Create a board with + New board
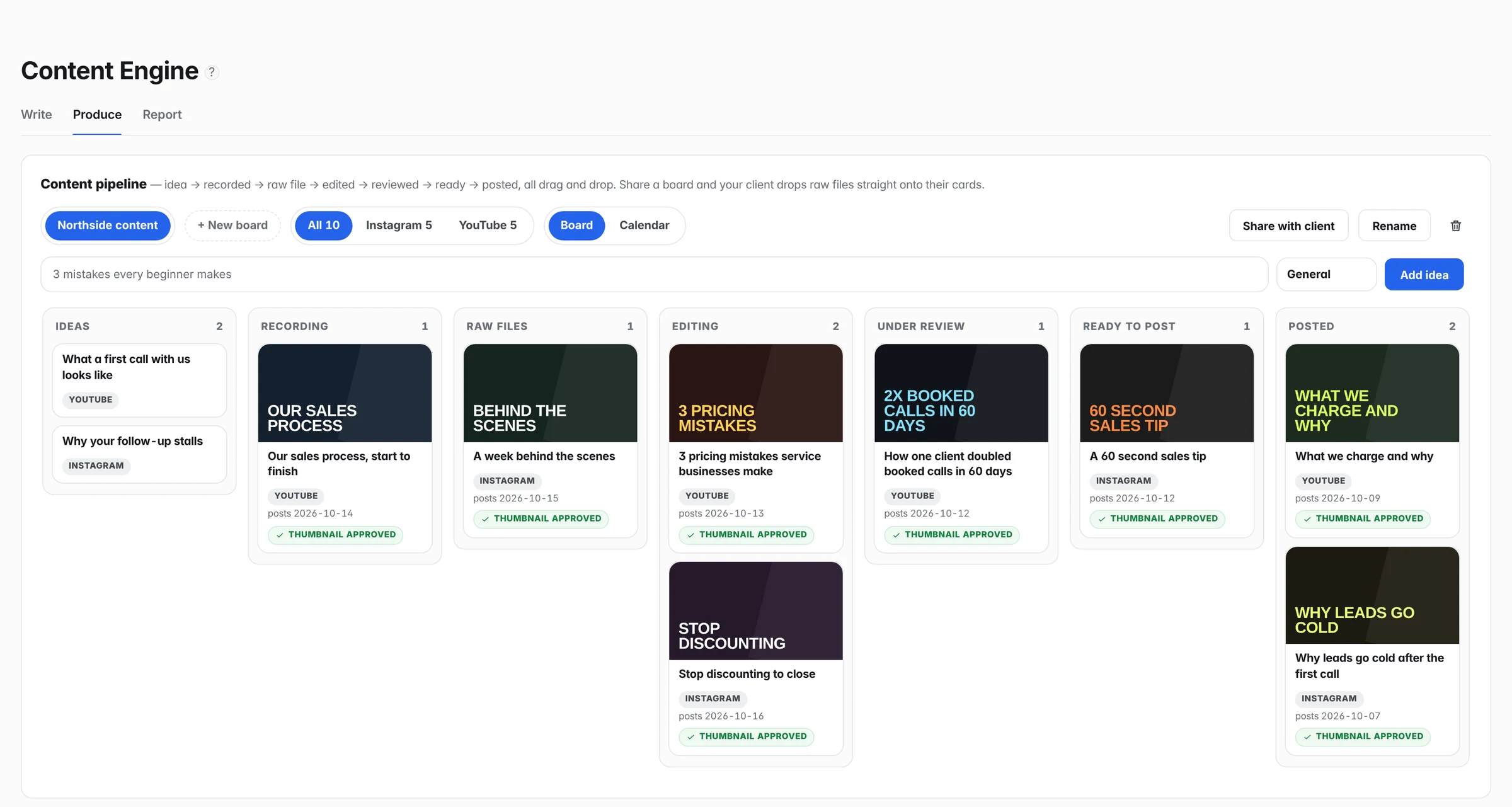Image resolution: width=1512 pixels, height=807 pixels. [x=232, y=226]
